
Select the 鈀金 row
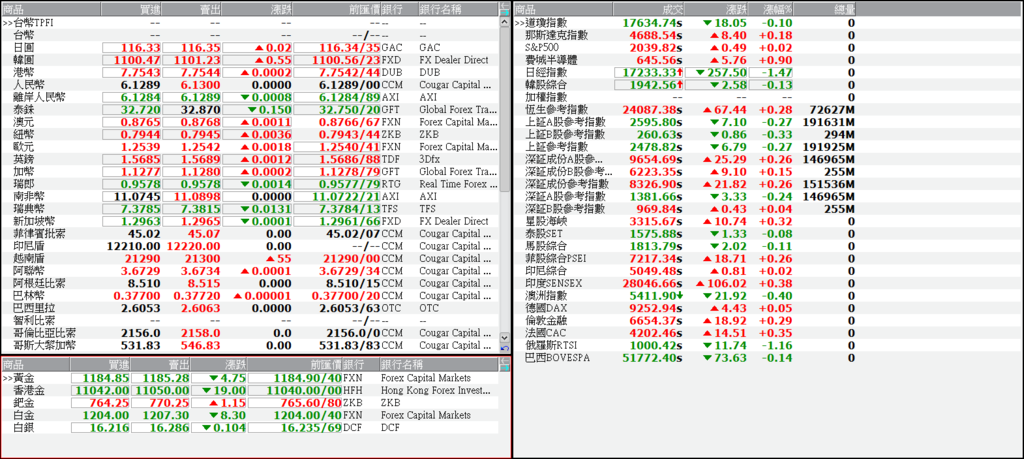(250, 402)
